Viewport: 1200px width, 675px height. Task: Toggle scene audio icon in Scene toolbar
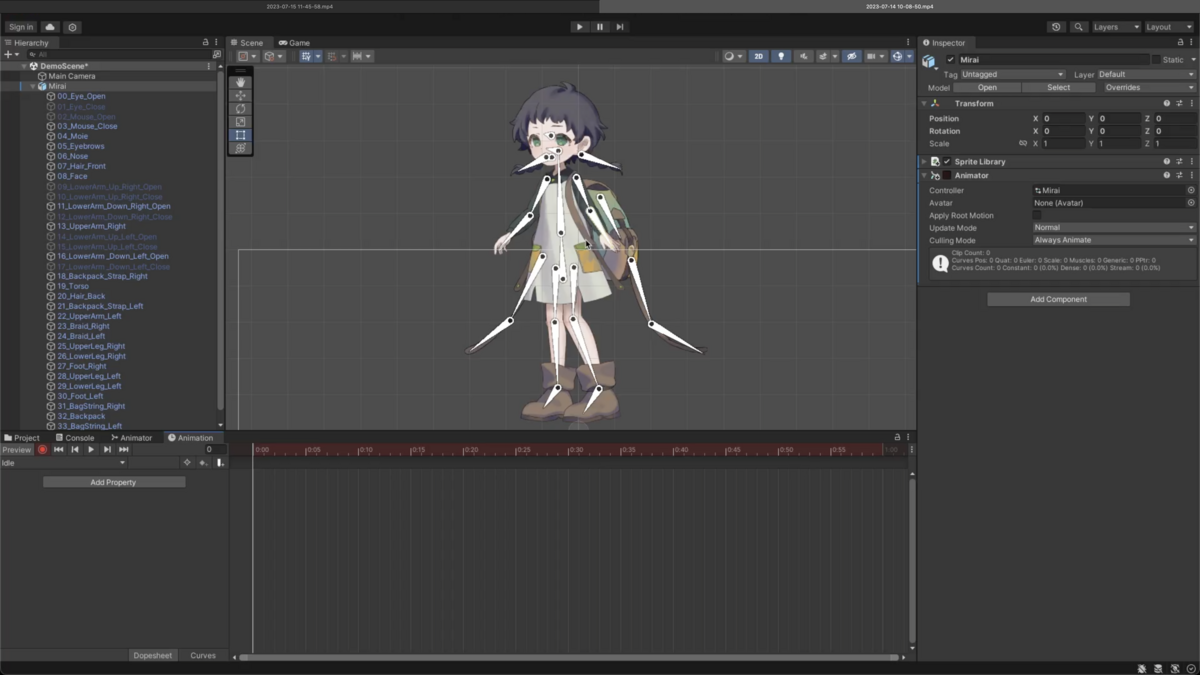pos(803,56)
